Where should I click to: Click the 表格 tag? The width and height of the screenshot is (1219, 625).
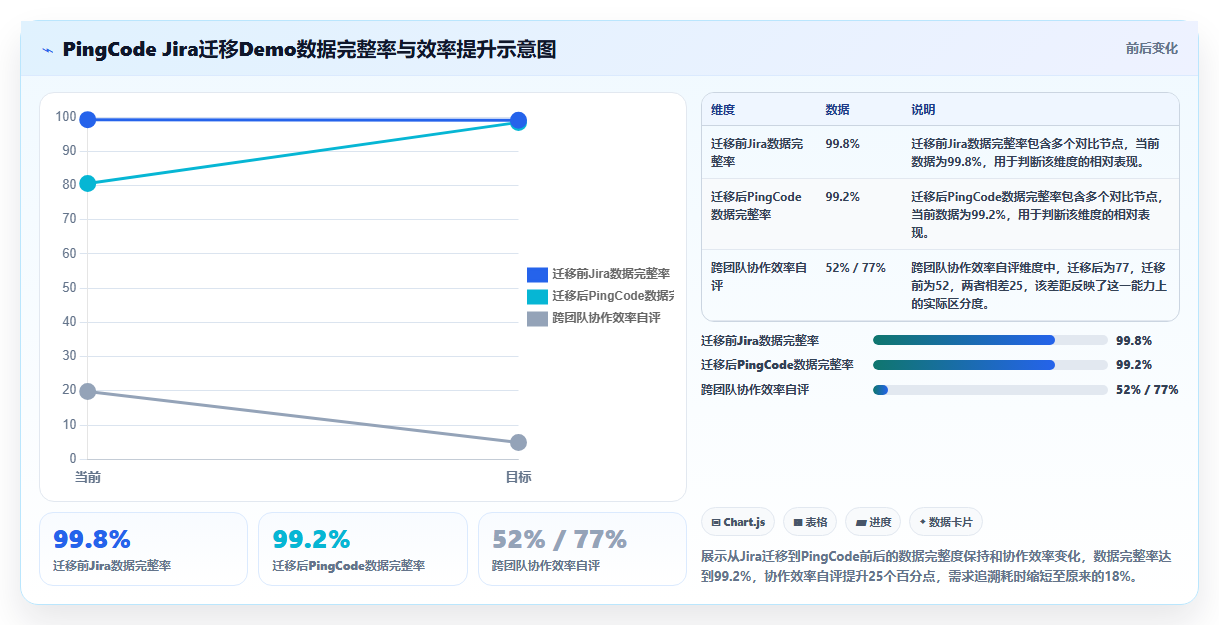click(x=810, y=522)
